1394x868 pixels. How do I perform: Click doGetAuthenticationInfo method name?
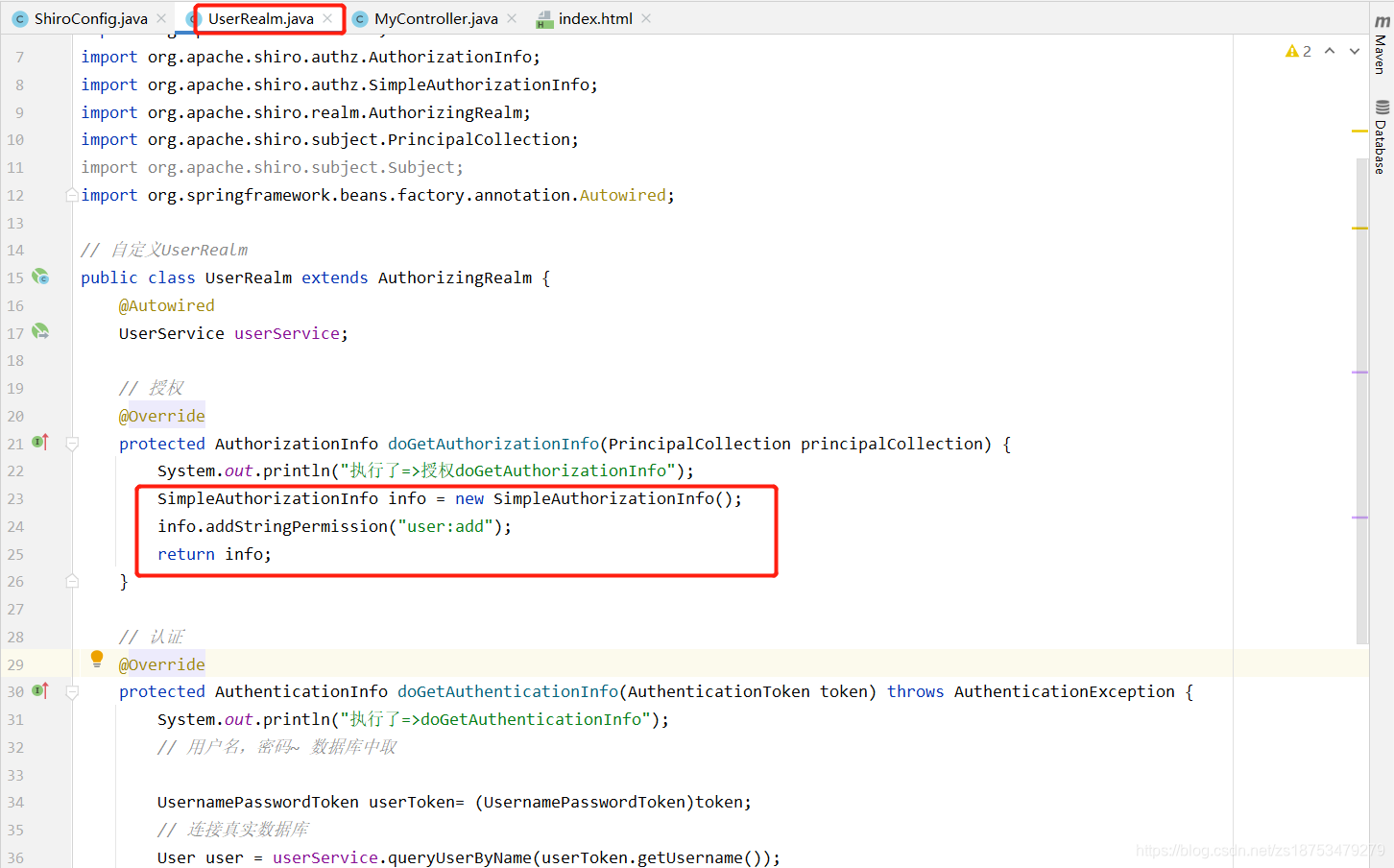[x=508, y=691]
